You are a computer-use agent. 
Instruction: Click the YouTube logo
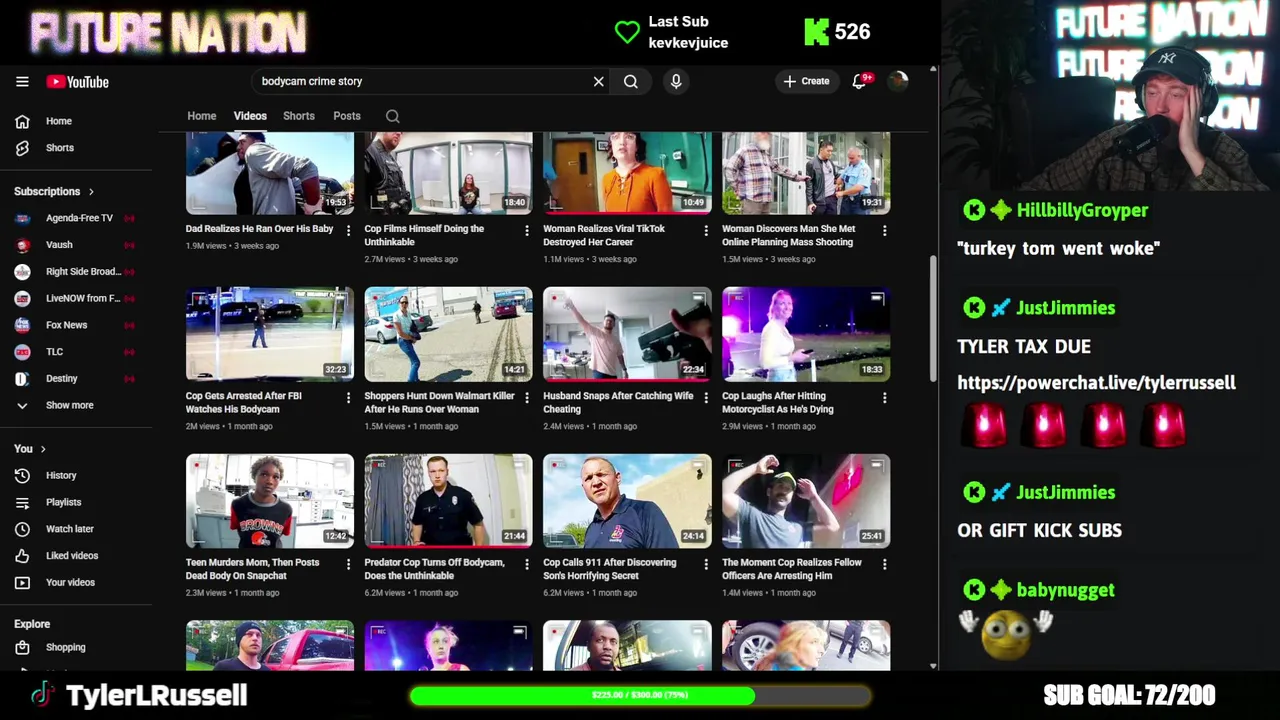(x=77, y=82)
